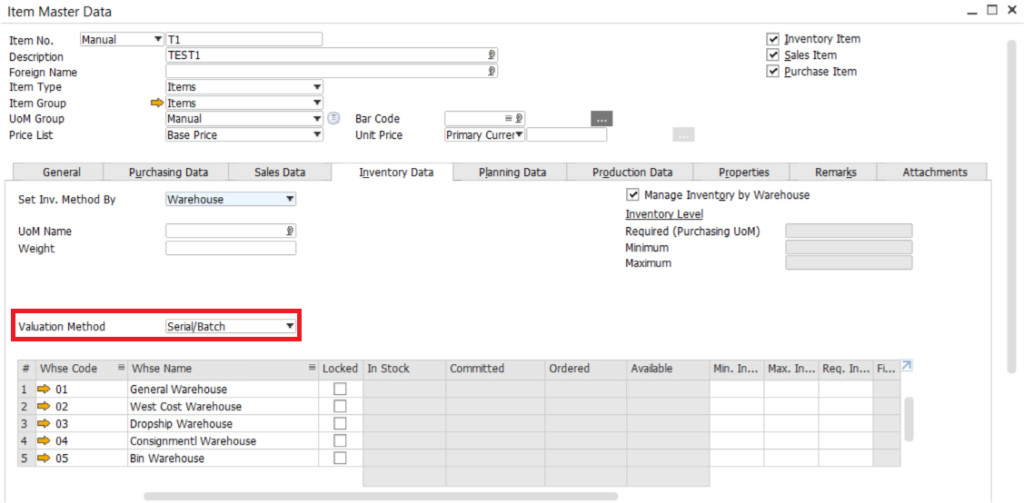Image resolution: width=1024 pixels, height=503 pixels.
Task: Select the Bin Warehouse name cell
Action: click(223, 458)
